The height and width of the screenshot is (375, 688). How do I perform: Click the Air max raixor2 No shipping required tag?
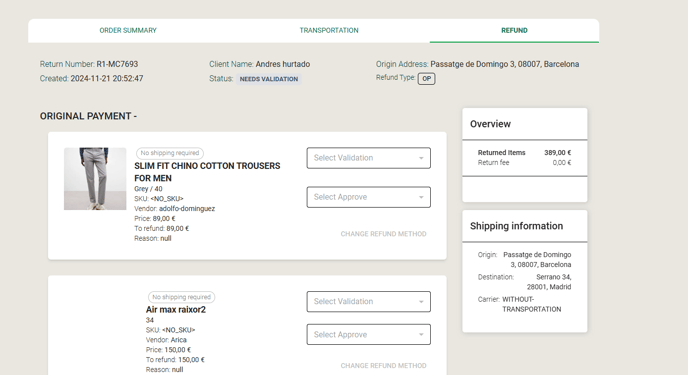tap(181, 297)
